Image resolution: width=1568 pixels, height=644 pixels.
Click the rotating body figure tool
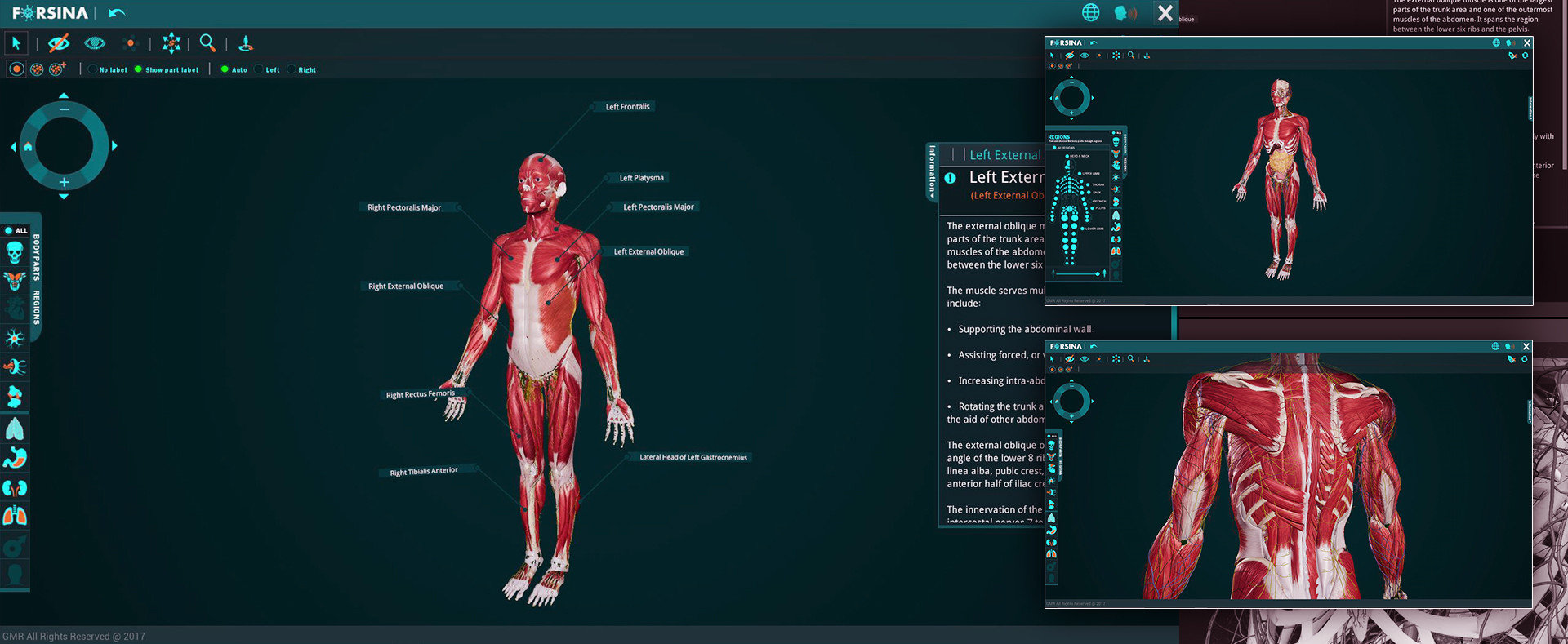pos(245,43)
